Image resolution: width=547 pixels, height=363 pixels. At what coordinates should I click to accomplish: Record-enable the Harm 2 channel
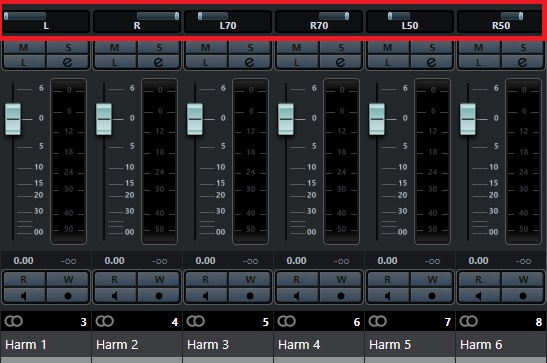(x=158, y=296)
